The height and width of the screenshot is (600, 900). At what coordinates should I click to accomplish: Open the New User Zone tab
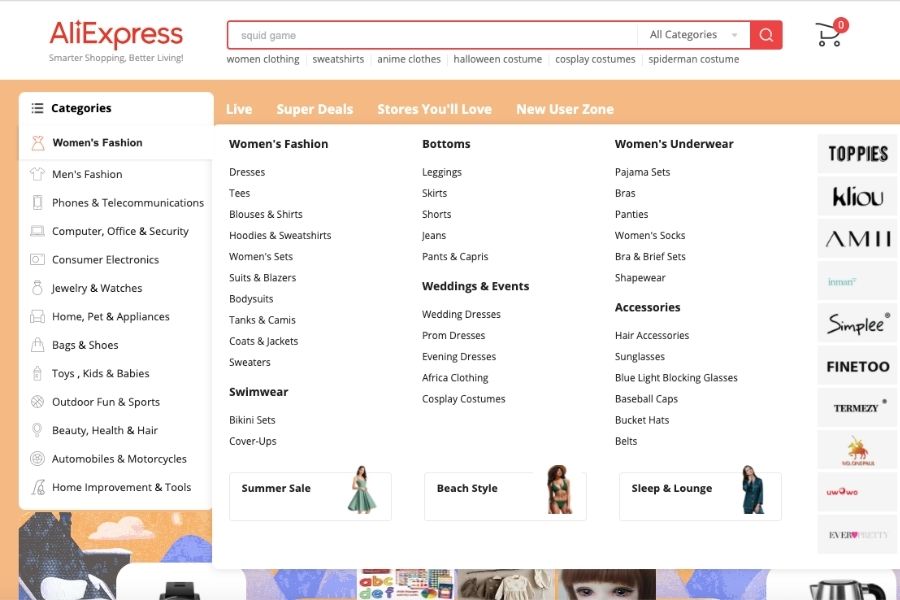(564, 109)
